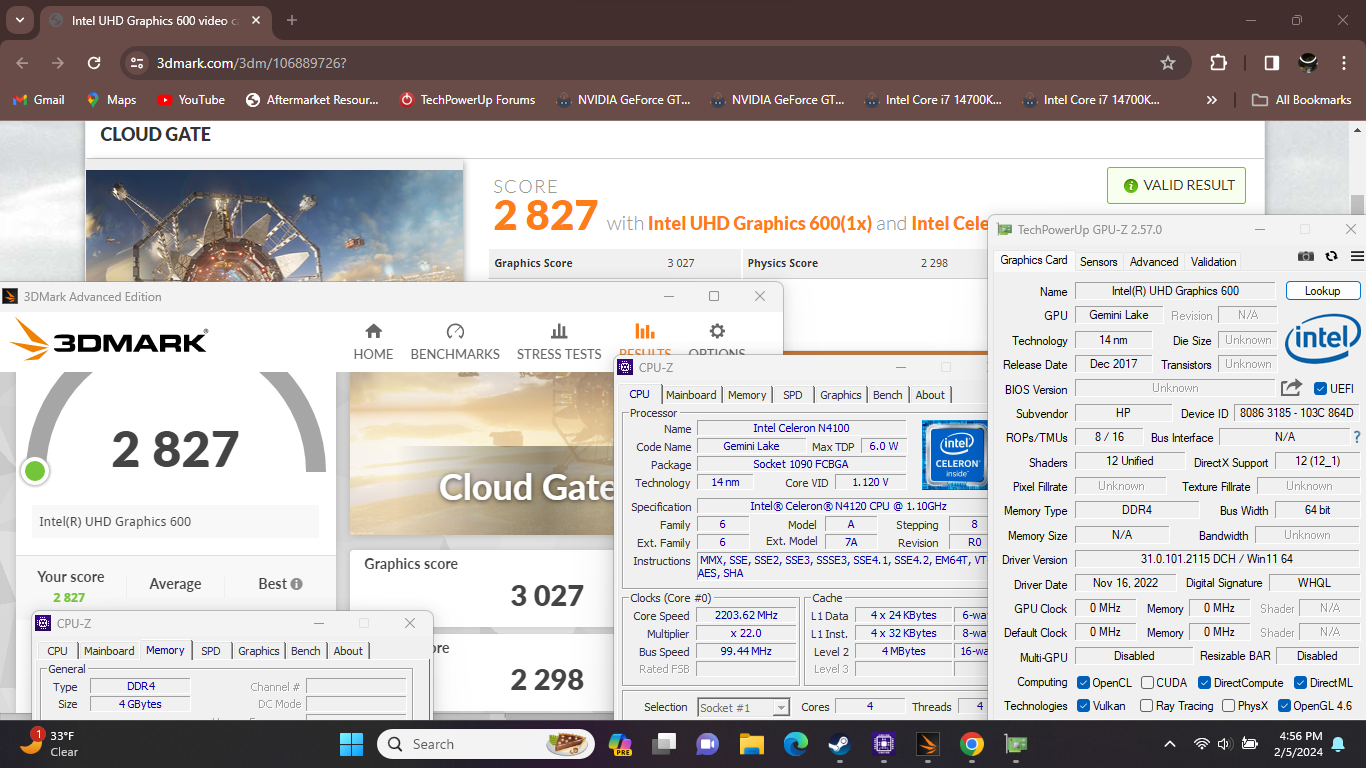
Task: Click the Chrome reload page icon
Action: pos(94,63)
